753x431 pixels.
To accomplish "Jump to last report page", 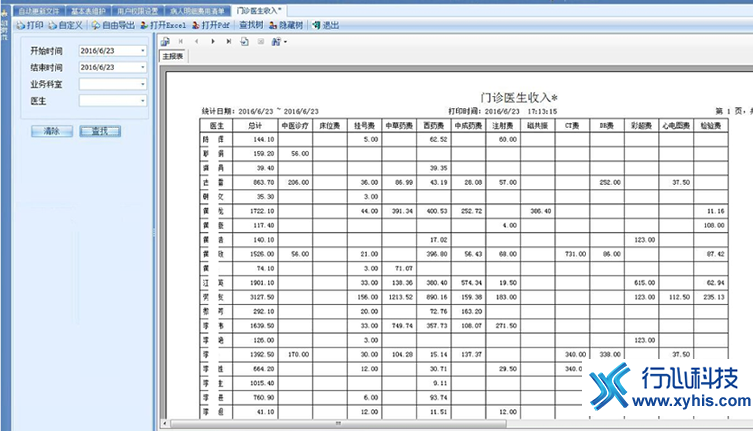I will click(x=229, y=41).
